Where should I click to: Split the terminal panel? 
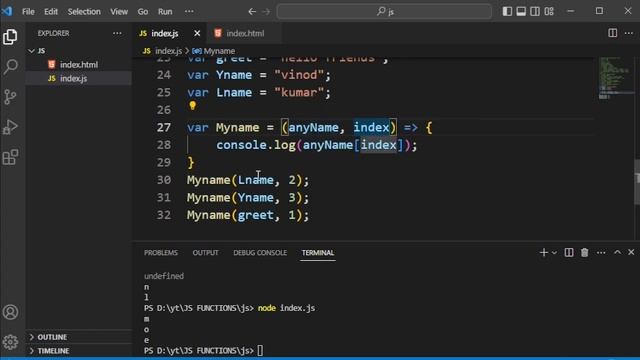point(569,253)
